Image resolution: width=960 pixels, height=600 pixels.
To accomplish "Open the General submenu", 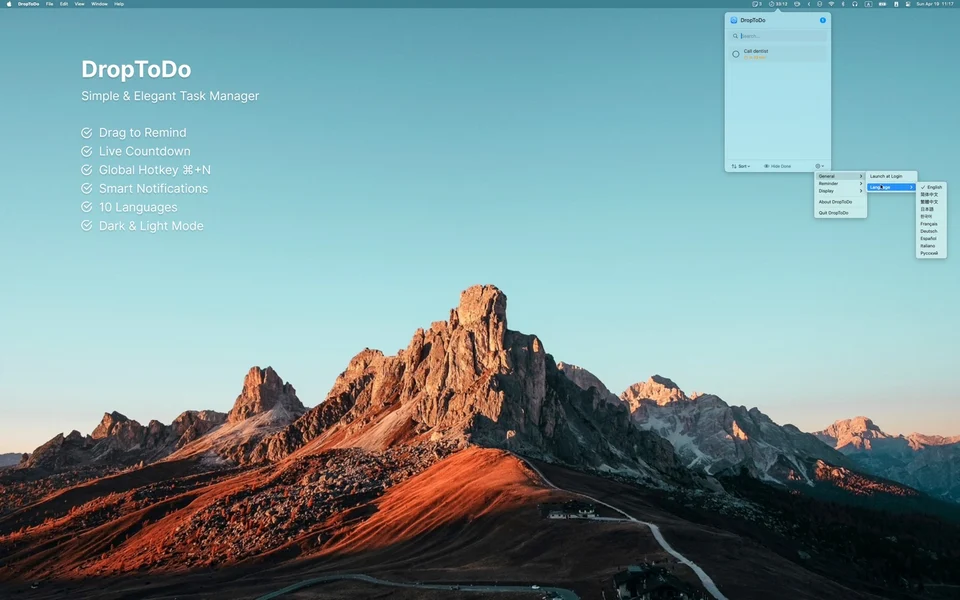I will click(x=840, y=176).
